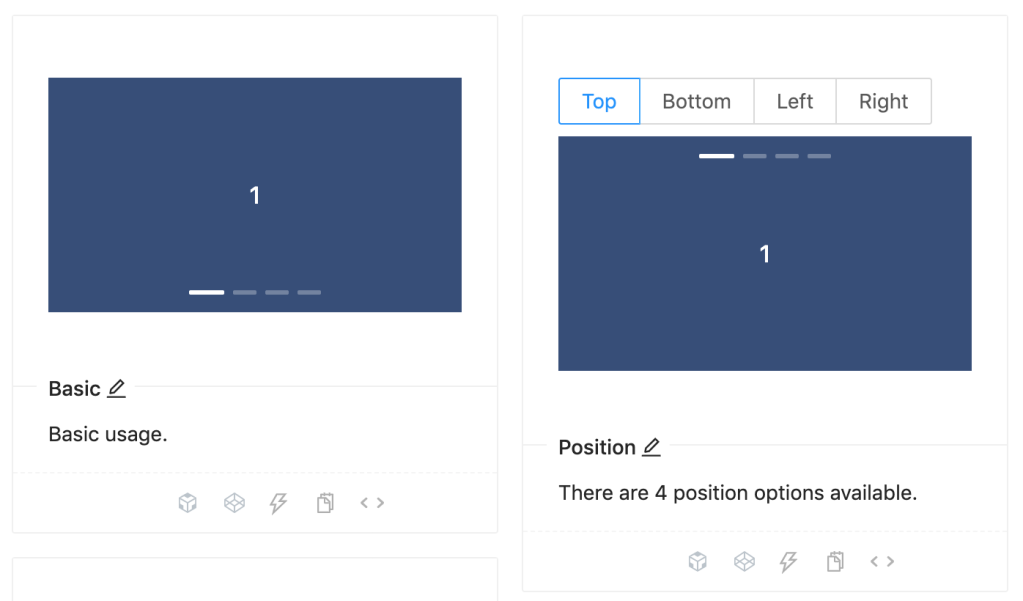Click edit pencil next to Basic title
1023x601 pixels.
point(117,389)
